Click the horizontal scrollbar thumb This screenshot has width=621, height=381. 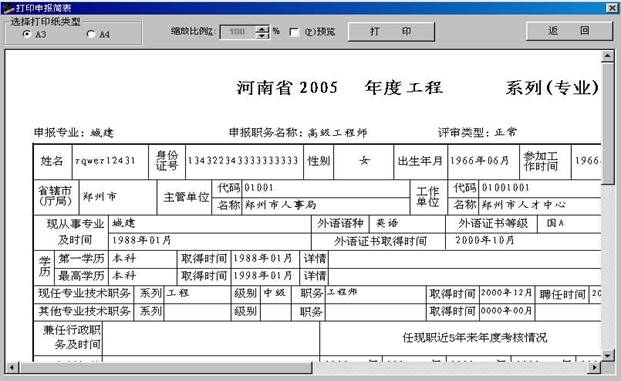click(x=166, y=368)
